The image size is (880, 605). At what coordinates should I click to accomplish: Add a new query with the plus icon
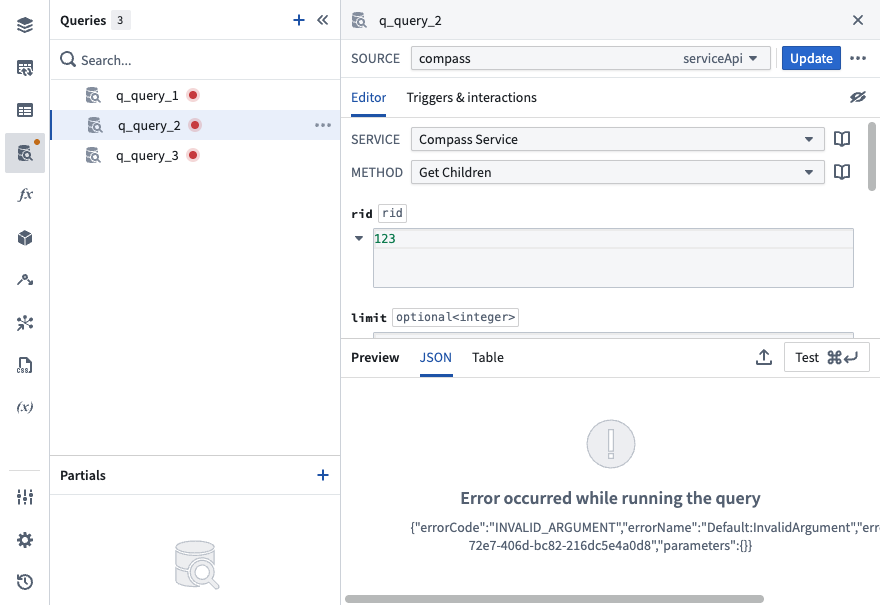coord(299,20)
